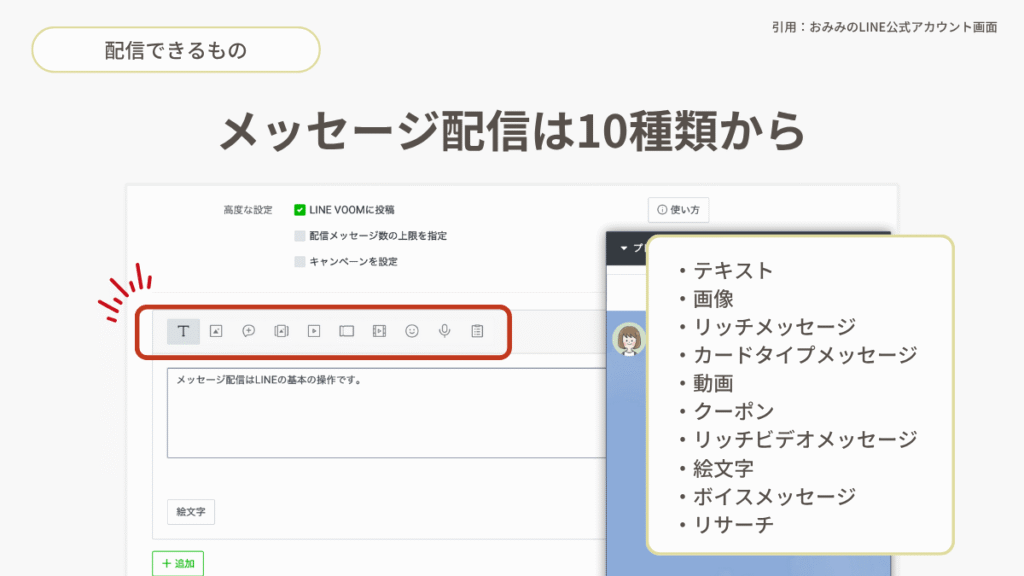This screenshot has width=1024, height=576.
Task: Click the 配信できるもの label pill
Action: click(x=176, y=50)
